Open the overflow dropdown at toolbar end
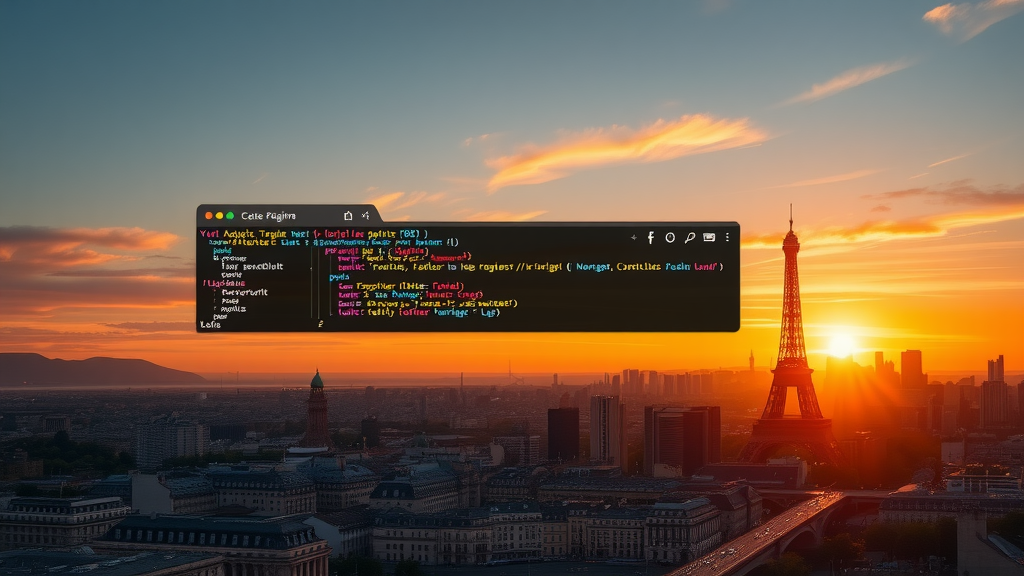Screen dimensions: 1024x576 [728, 238]
